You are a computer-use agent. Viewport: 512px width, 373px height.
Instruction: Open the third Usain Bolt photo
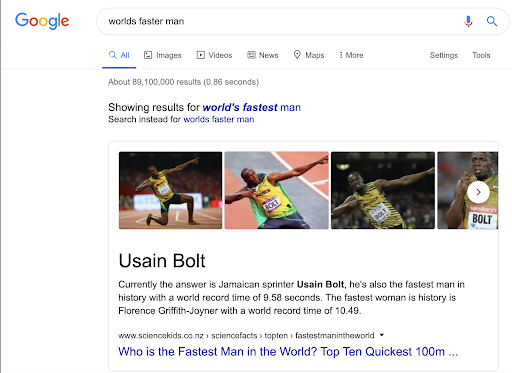tap(383, 190)
